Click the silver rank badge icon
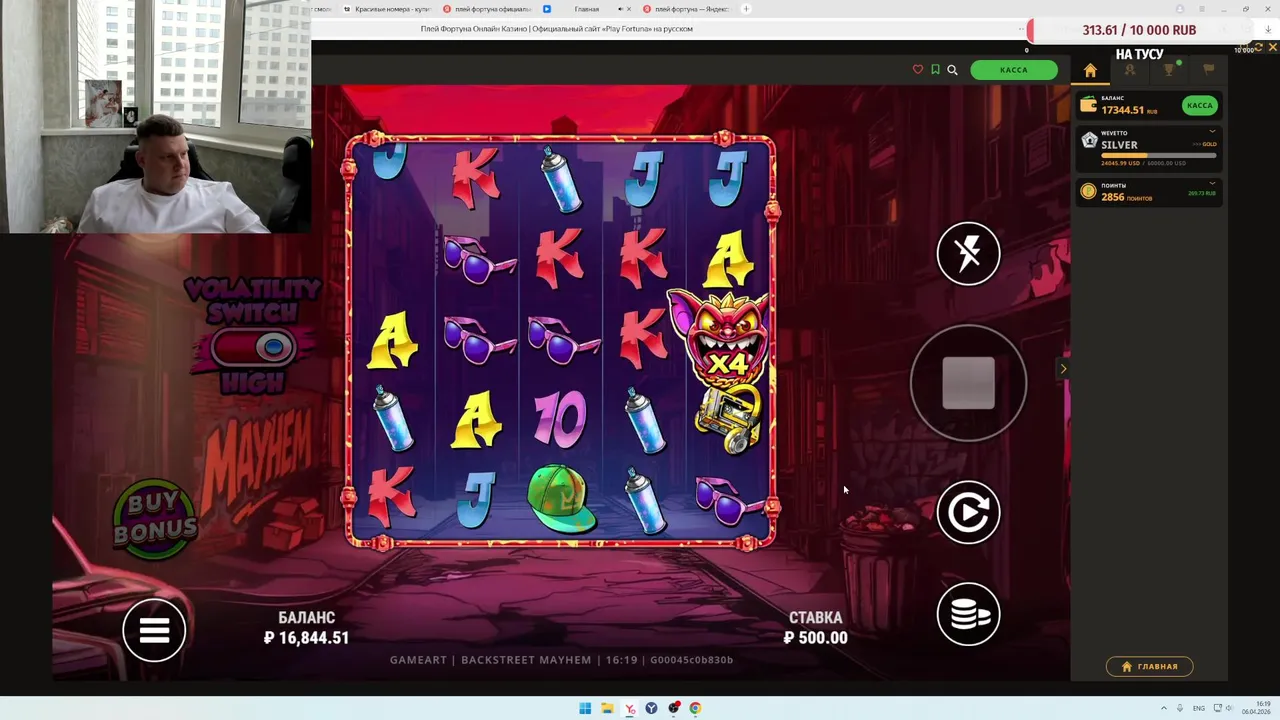This screenshot has width=1280, height=720. tap(1089, 141)
